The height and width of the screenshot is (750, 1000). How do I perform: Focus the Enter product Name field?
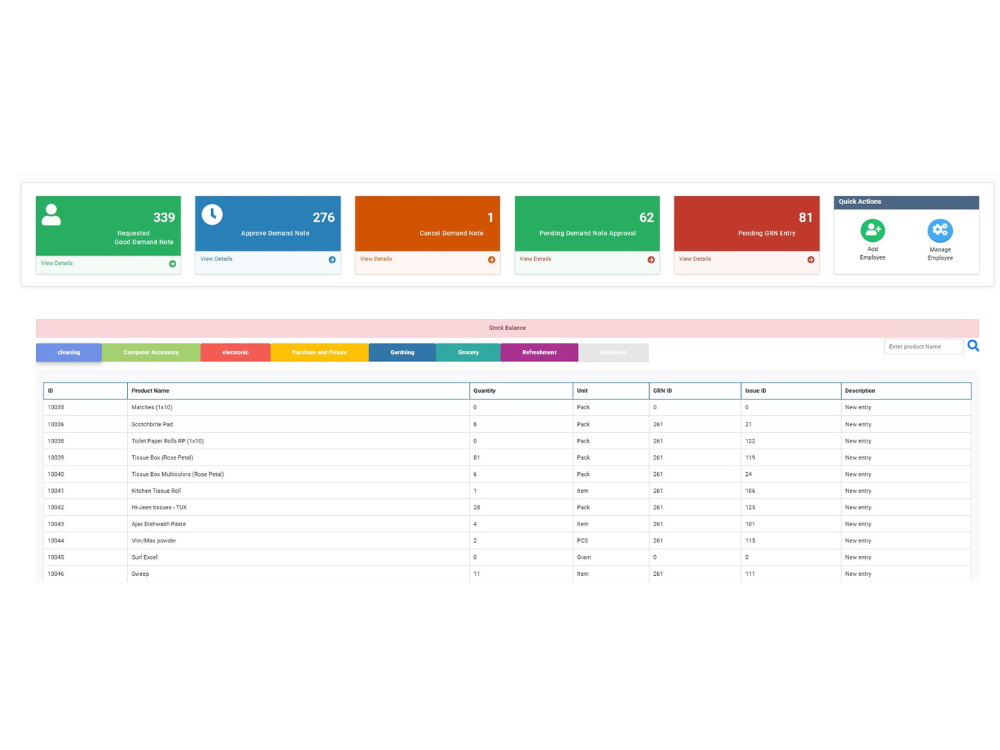click(923, 346)
